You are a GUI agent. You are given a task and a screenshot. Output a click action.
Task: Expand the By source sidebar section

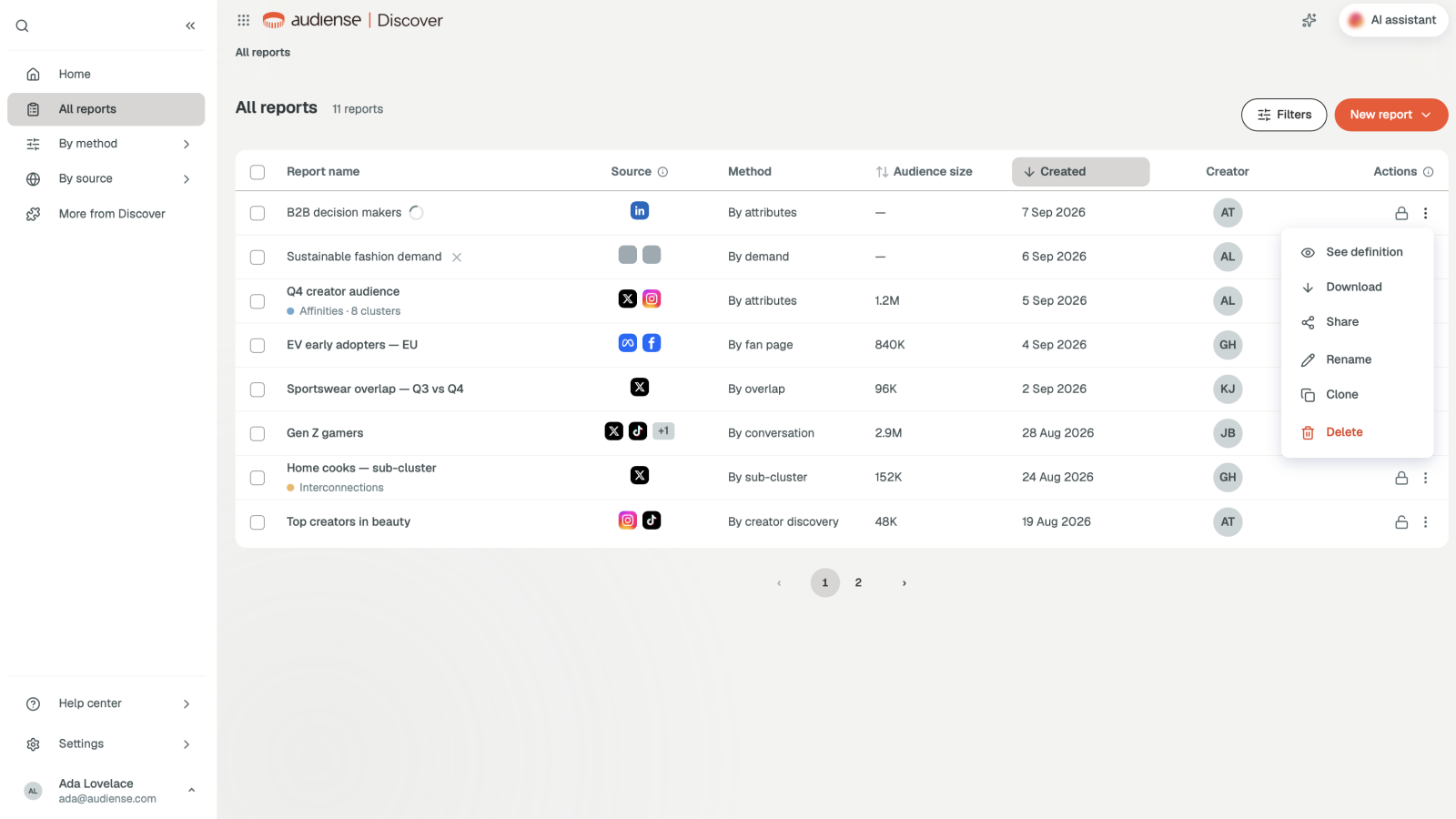coord(106,179)
